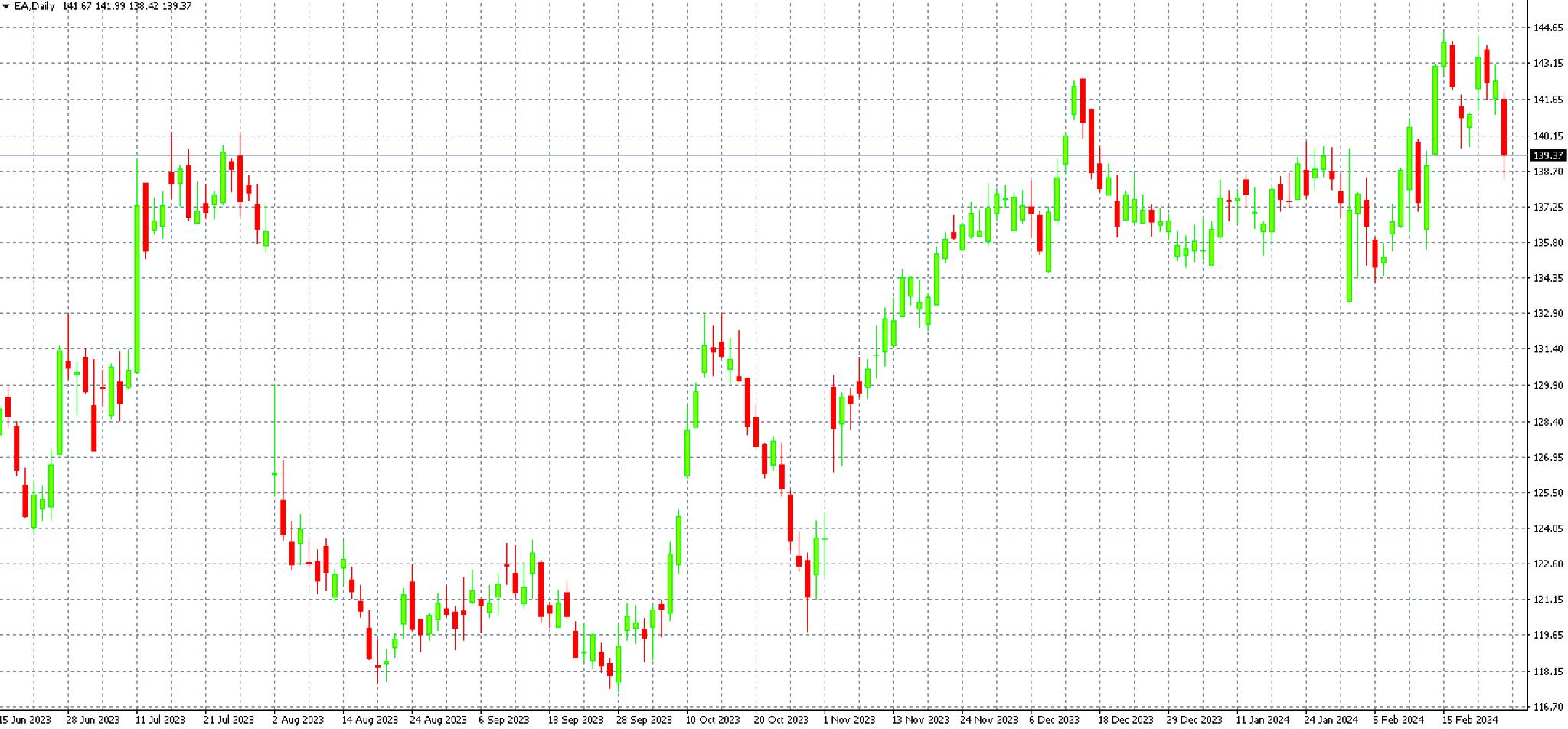Click the 1 Nov 2023 date label
Image resolution: width=1568 pixels, height=729 pixels.
pyautogui.click(x=849, y=720)
